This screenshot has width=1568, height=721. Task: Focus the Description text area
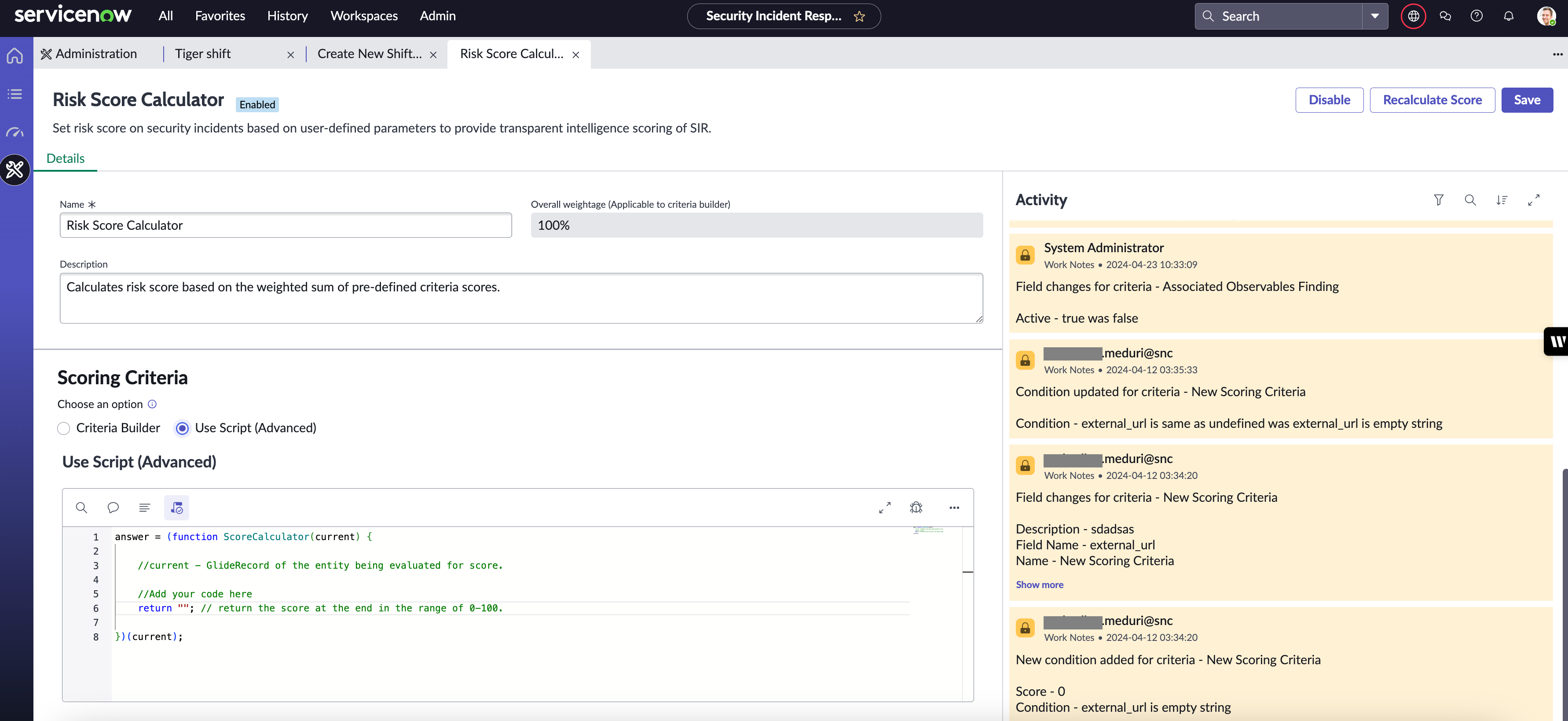point(521,298)
